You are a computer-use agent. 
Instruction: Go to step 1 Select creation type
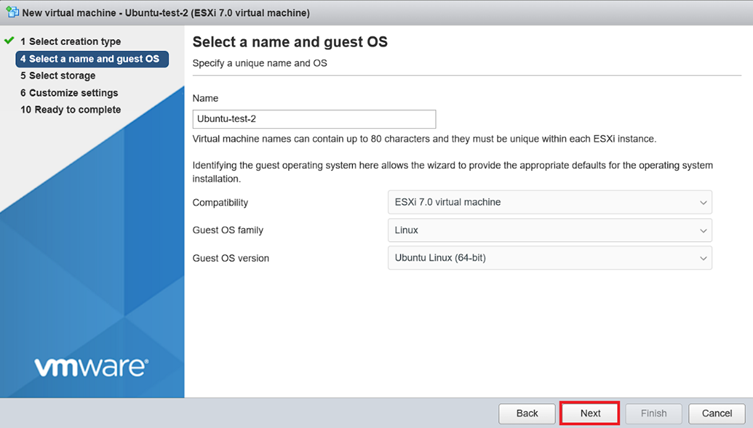[70, 42]
